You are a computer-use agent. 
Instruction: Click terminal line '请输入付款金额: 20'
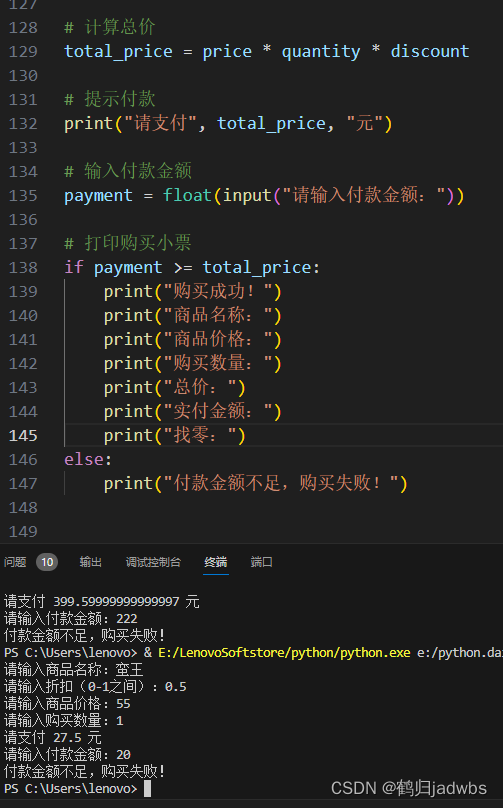point(67,754)
